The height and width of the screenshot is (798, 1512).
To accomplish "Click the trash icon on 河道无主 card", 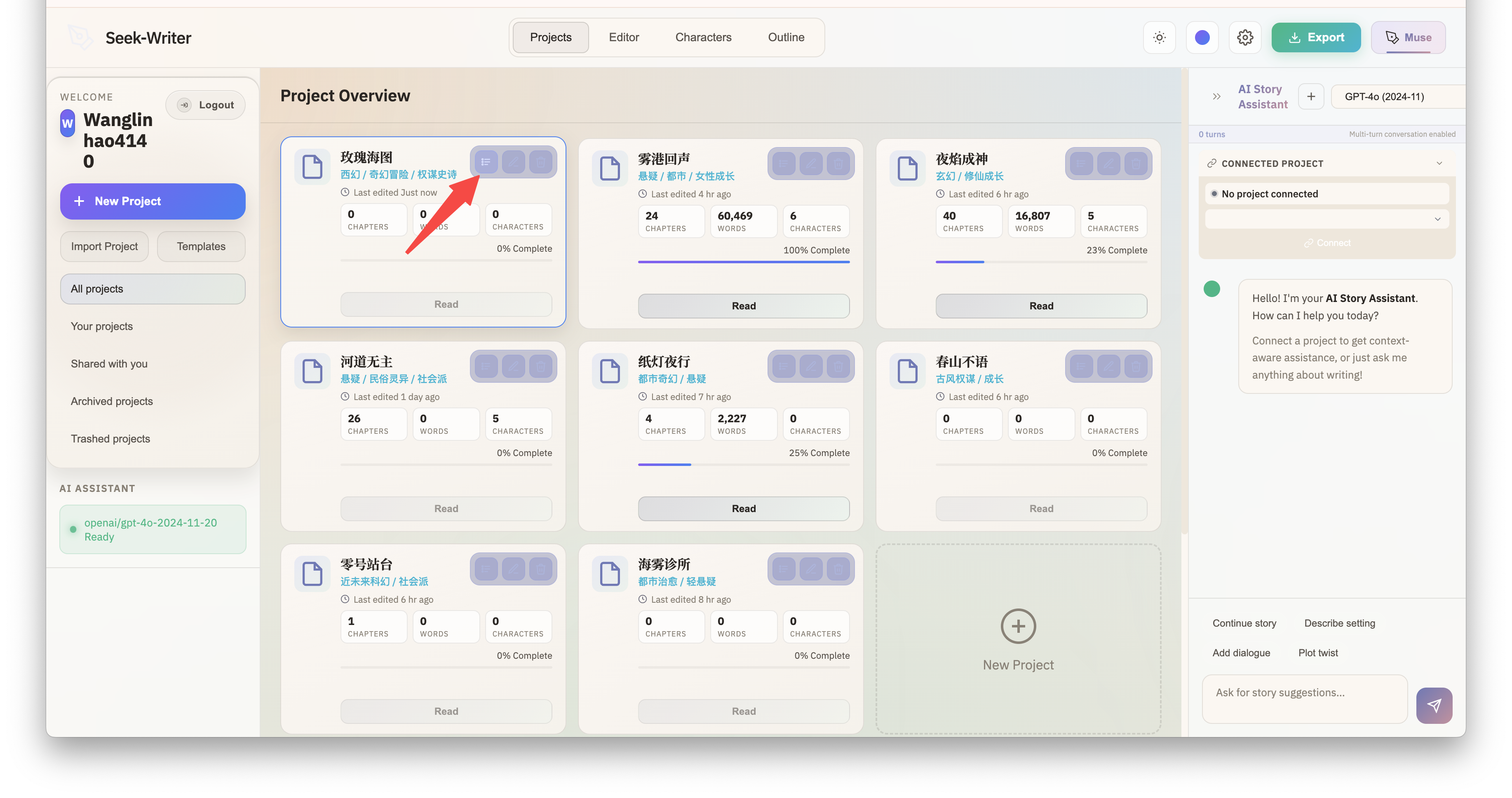I will 540,367.
